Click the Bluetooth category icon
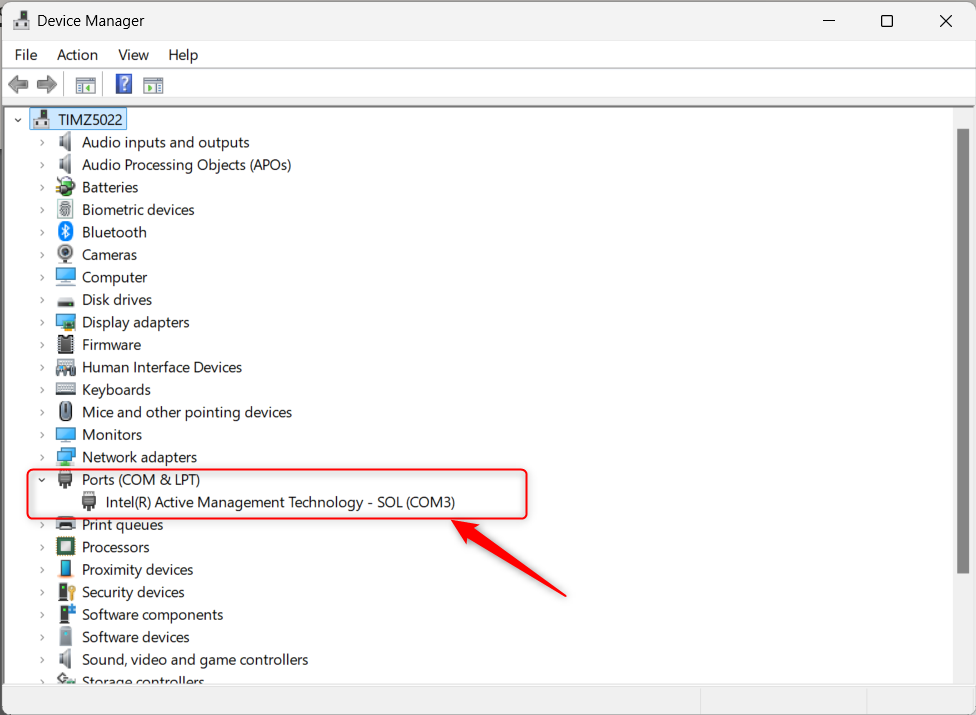 (63, 231)
